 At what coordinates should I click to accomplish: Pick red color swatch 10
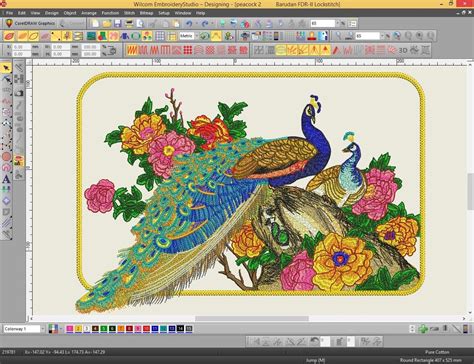coord(146,329)
